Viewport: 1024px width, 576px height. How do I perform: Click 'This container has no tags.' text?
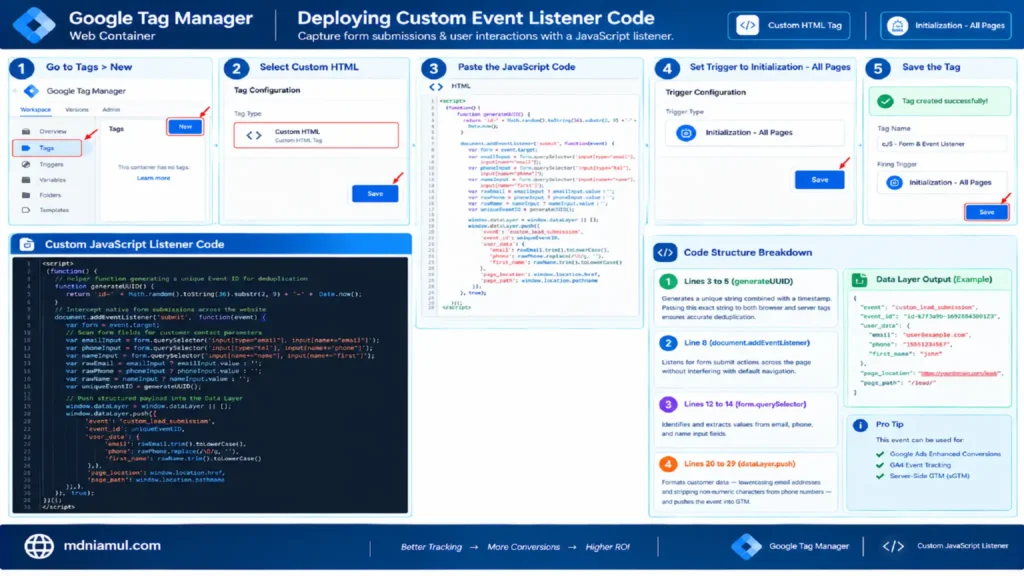(153, 168)
